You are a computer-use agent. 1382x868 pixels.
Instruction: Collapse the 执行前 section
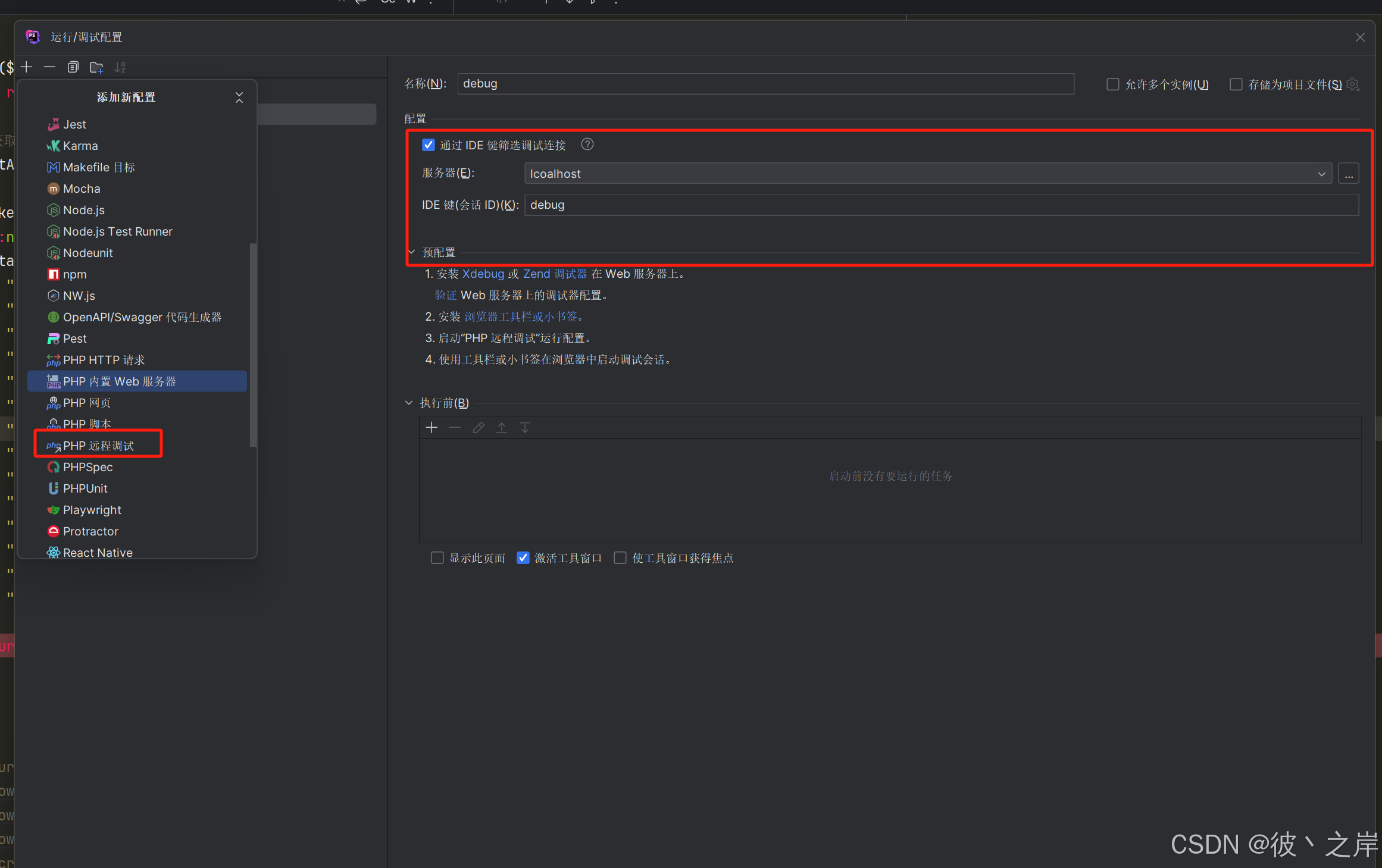[408, 402]
